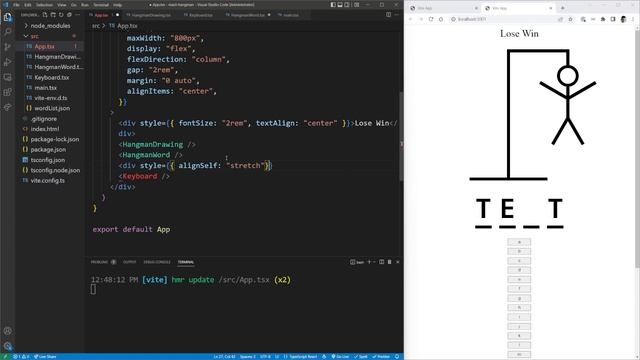Show the Output panel tab
This screenshot has height=360, width=640.
point(129,262)
